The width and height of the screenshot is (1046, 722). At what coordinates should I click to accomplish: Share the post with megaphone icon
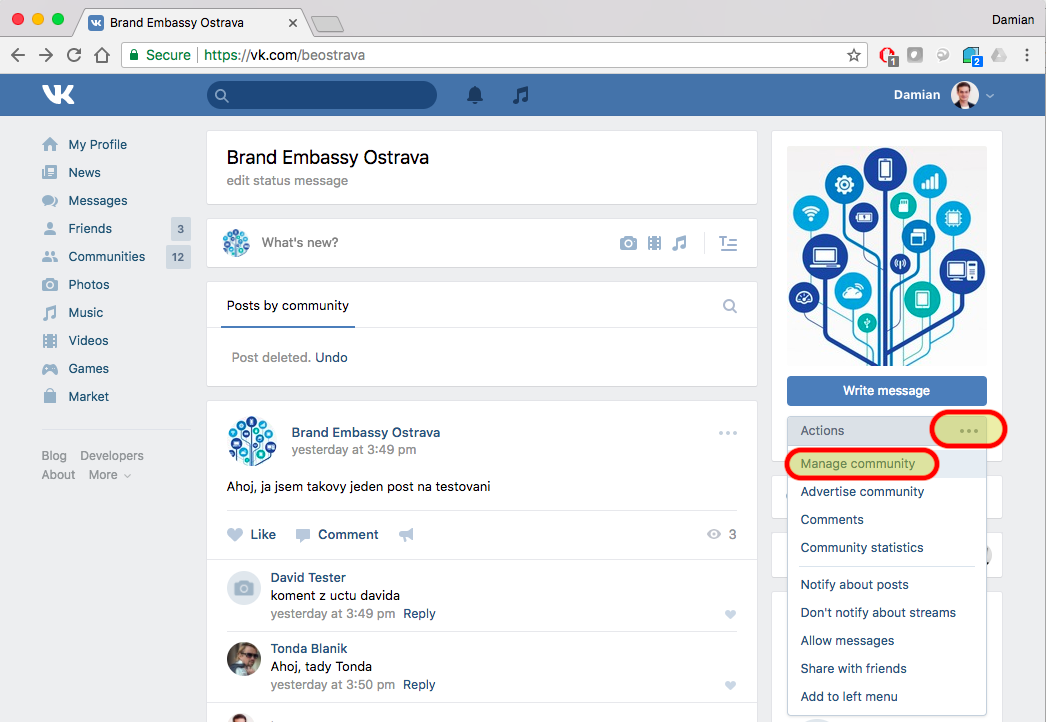(406, 534)
